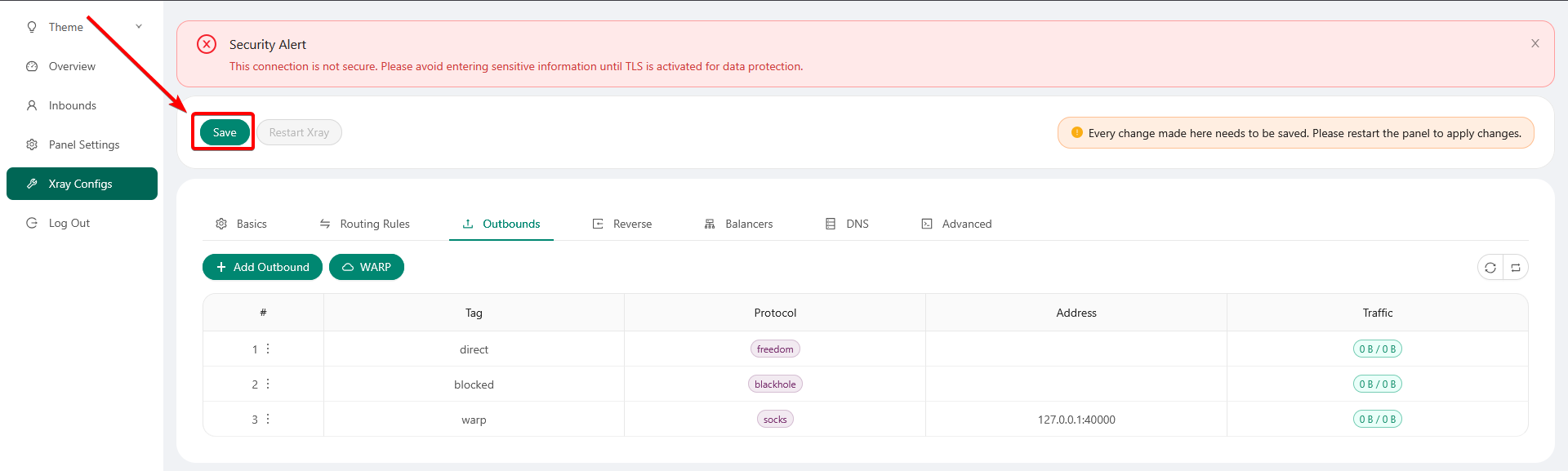The width and height of the screenshot is (1568, 471).
Task: Click the refresh icon above the outbounds table
Action: click(1490, 268)
